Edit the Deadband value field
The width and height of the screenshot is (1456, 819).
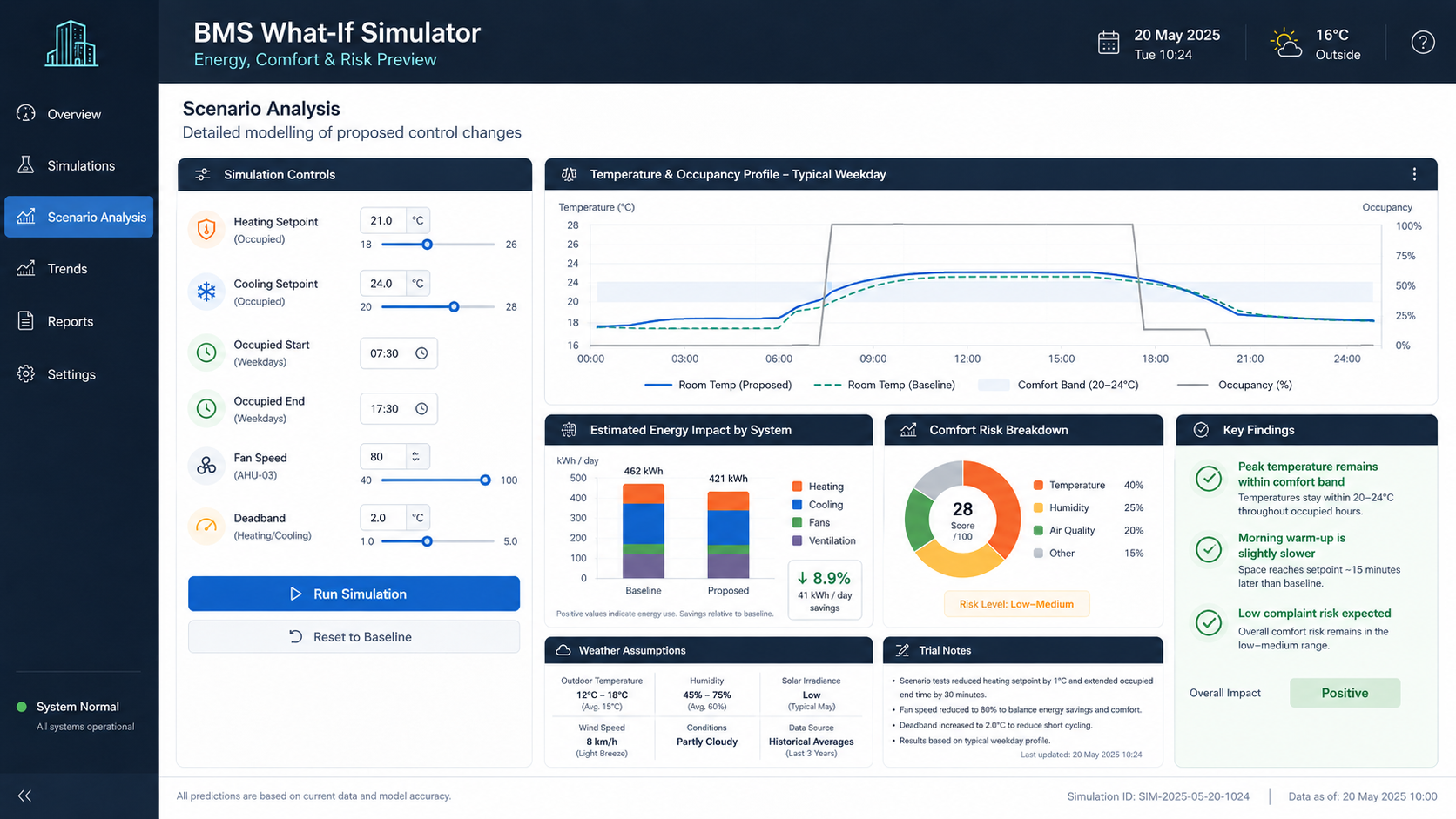coord(383,518)
